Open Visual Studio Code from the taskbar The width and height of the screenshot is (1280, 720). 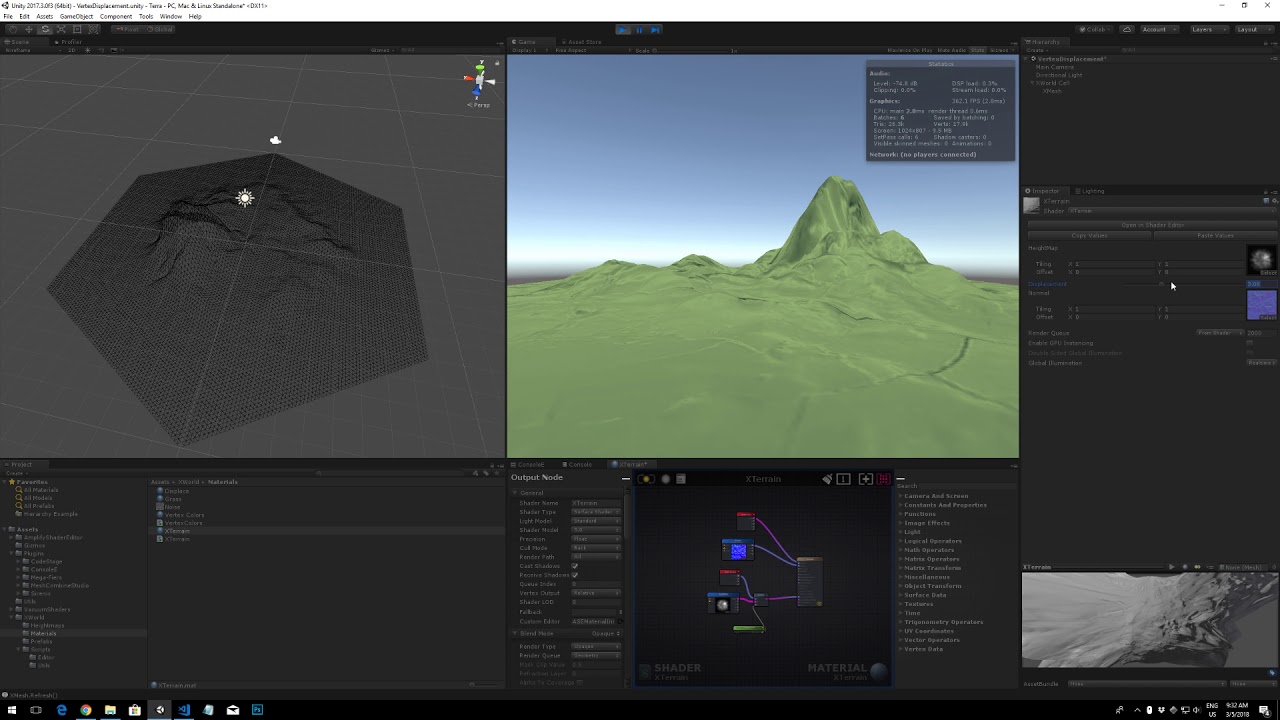tap(184, 710)
